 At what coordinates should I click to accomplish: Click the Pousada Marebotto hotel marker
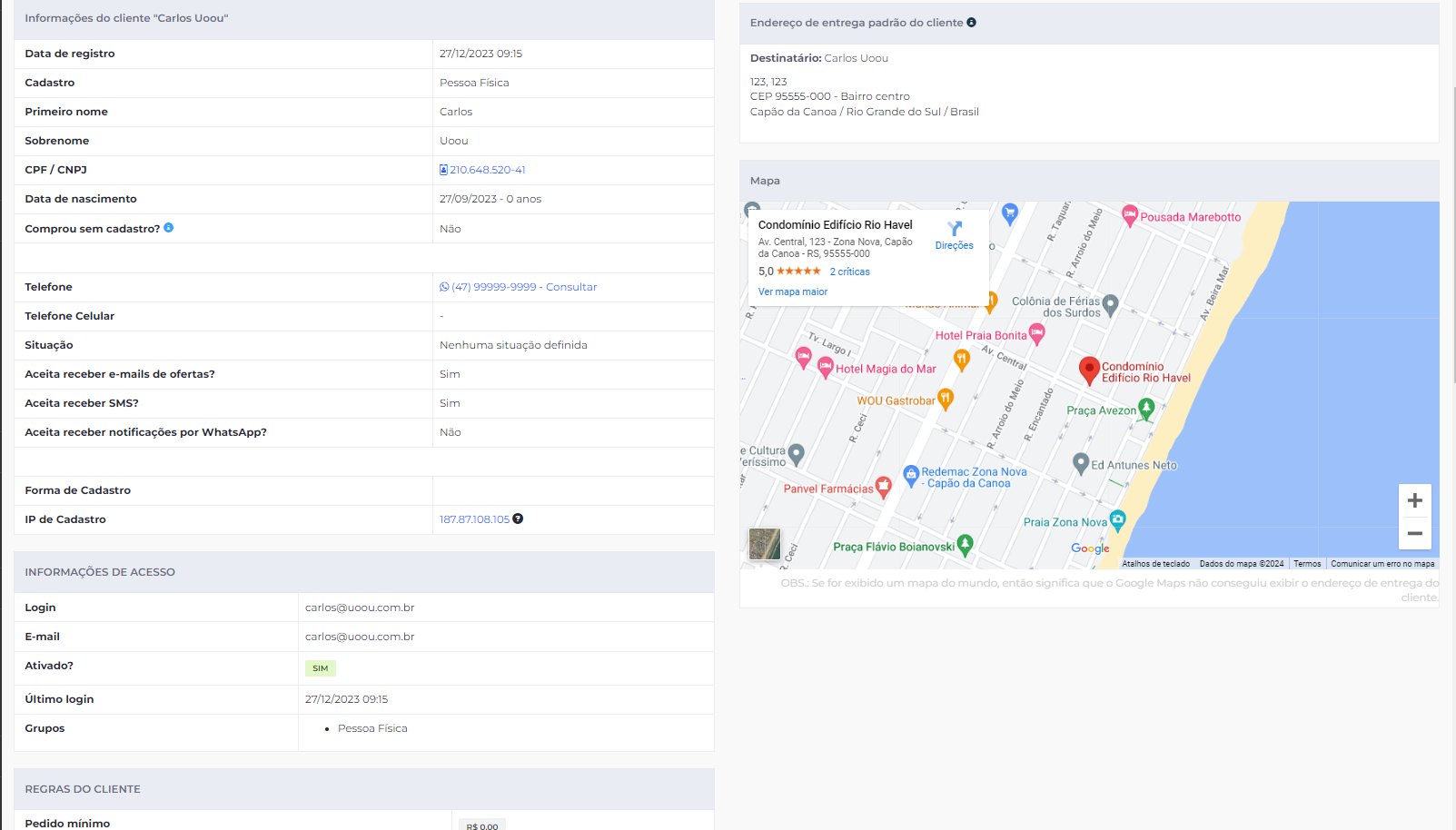[x=1129, y=216]
